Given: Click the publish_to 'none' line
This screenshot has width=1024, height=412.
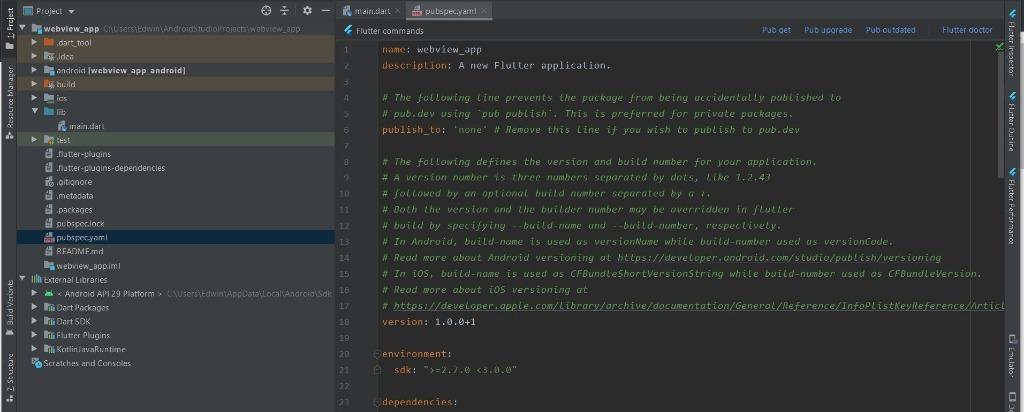Looking at the screenshot, I should point(590,130).
